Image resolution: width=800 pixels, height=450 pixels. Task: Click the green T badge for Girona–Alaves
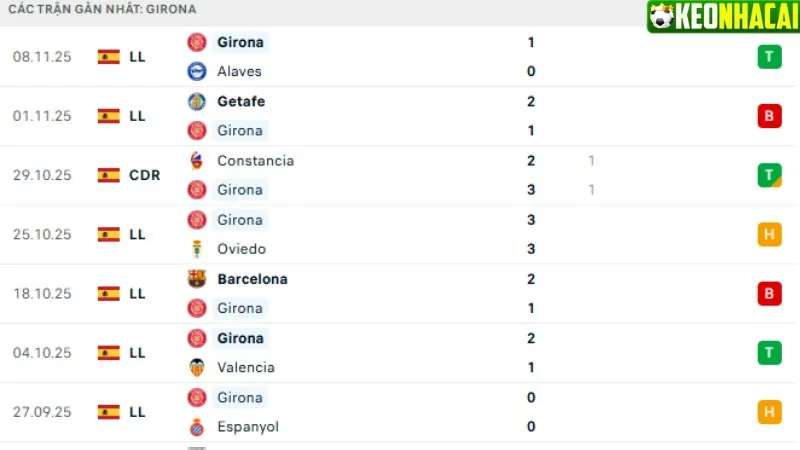769,57
